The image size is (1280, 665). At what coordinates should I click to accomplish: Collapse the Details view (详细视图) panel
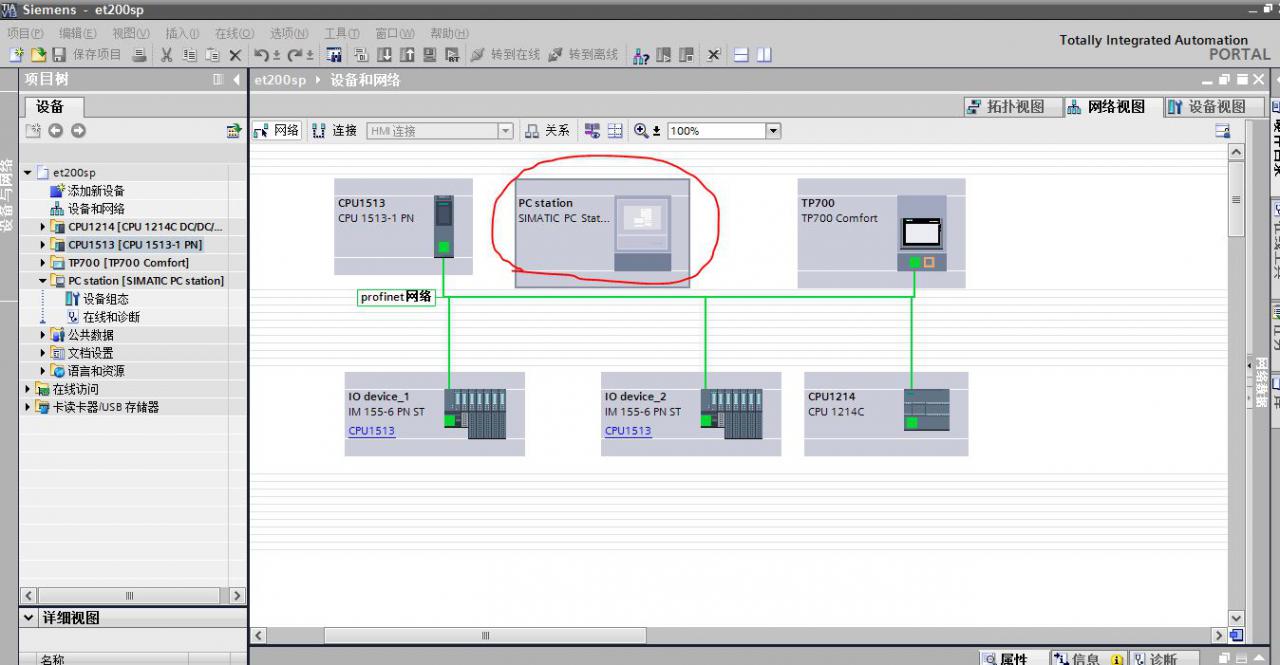tap(29, 618)
